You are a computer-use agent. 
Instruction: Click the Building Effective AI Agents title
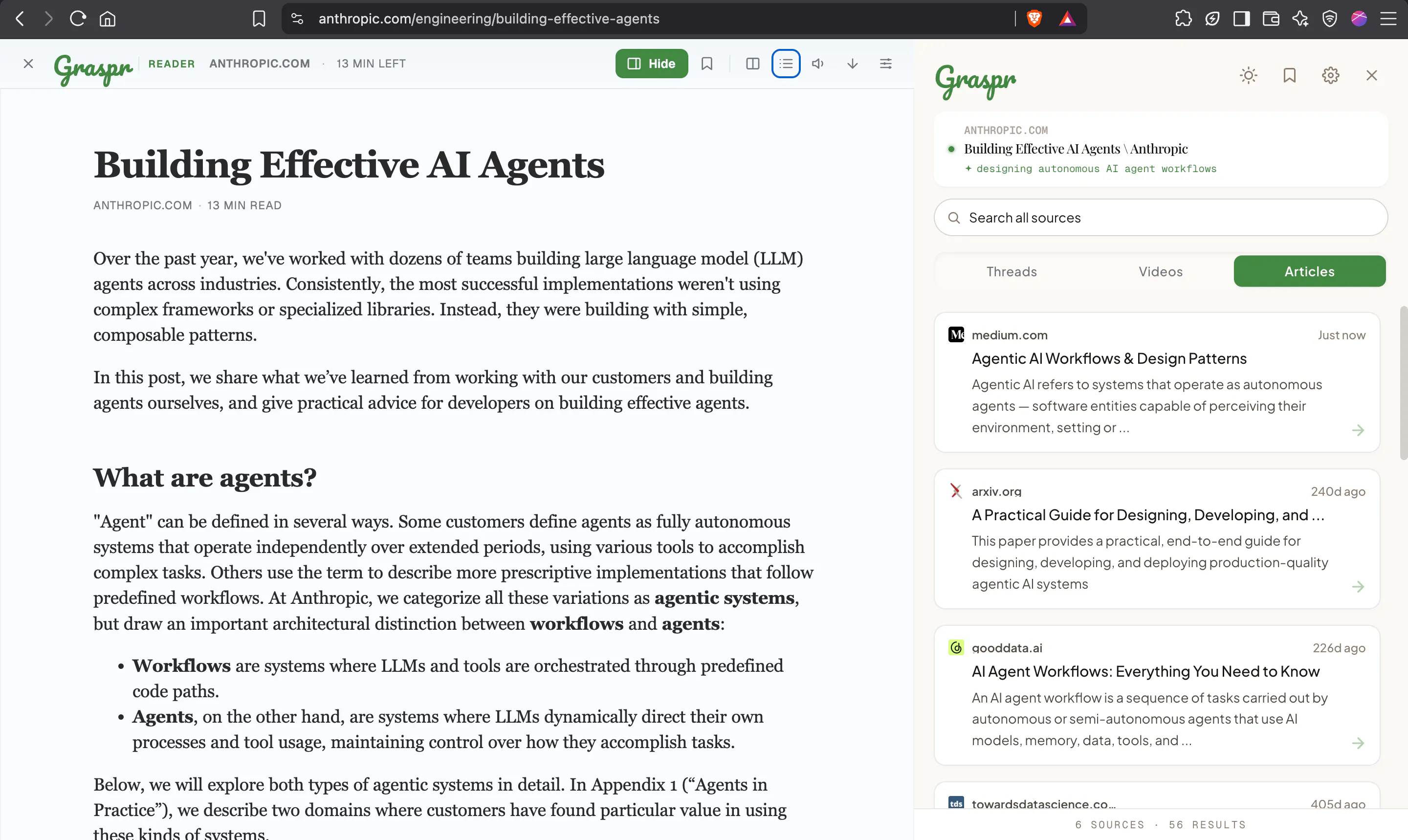[x=349, y=165]
